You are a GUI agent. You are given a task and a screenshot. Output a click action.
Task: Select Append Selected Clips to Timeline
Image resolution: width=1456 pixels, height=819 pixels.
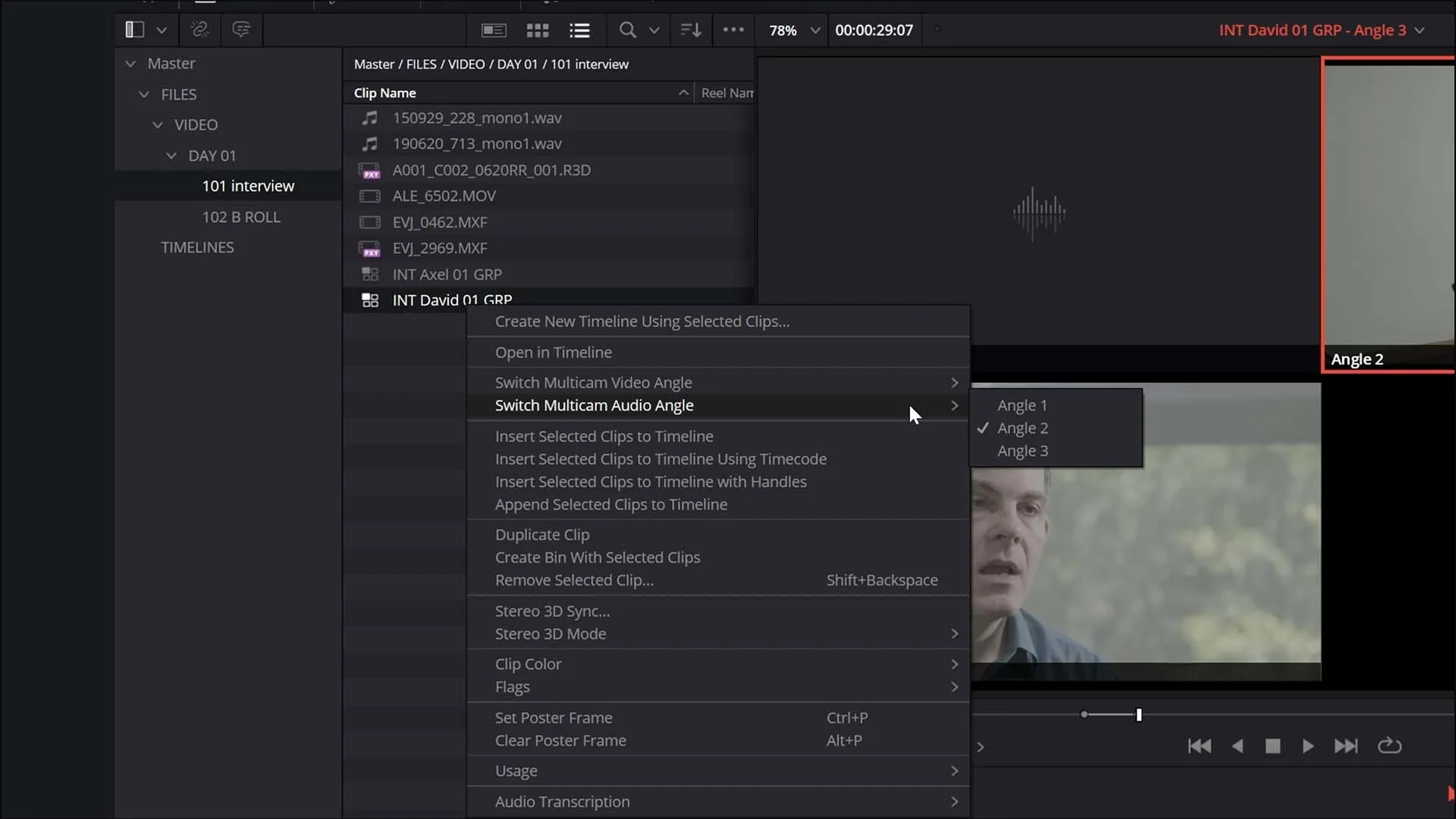(x=611, y=504)
